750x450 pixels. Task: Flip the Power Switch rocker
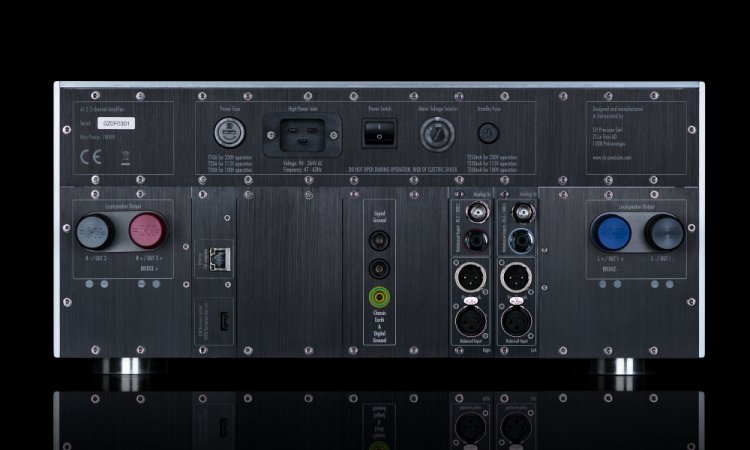click(379, 133)
